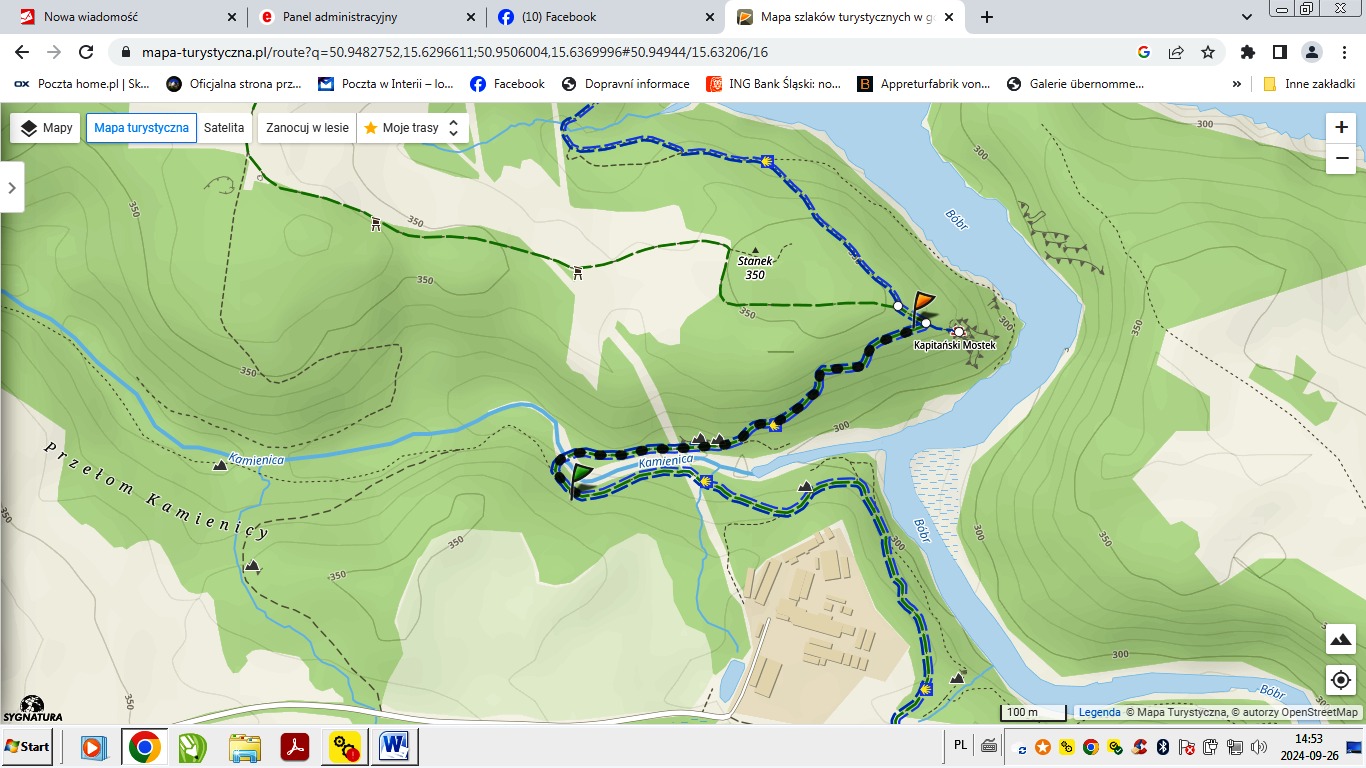Open the Mapy layers menu

tap(46, 128)
